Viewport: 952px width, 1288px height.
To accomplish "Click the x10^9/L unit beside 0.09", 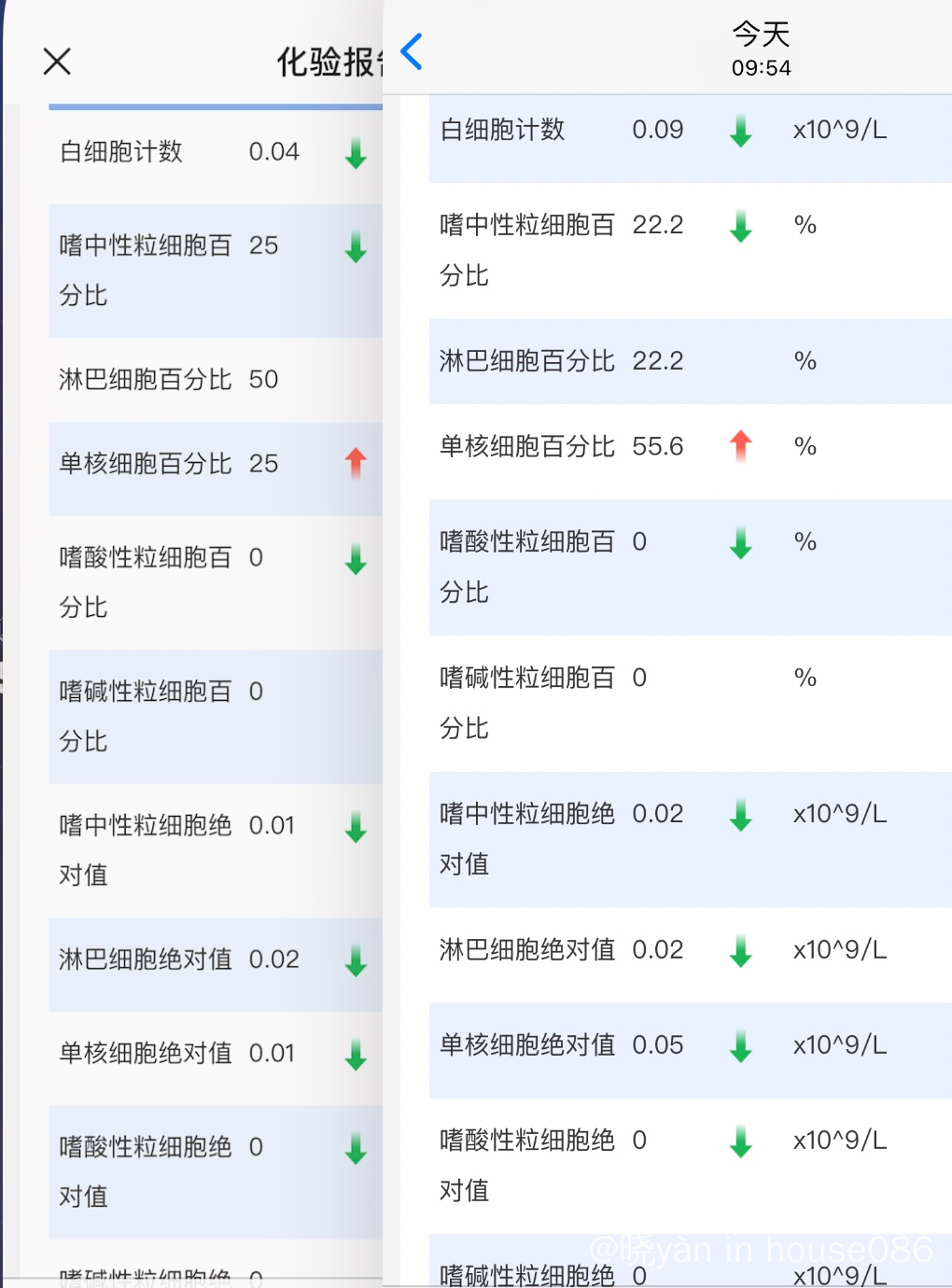I will (840, 130).
